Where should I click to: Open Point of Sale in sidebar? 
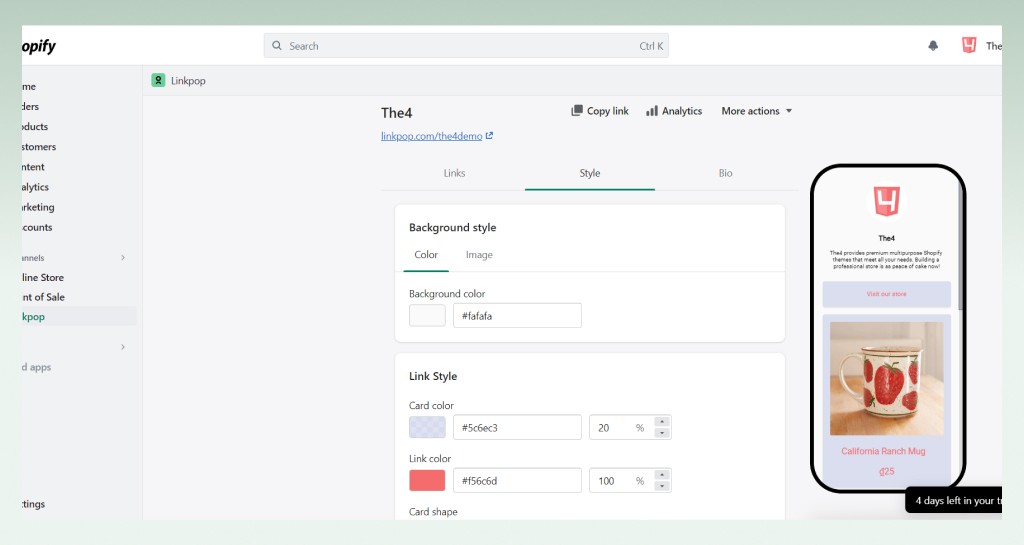(x=44, y=297)
